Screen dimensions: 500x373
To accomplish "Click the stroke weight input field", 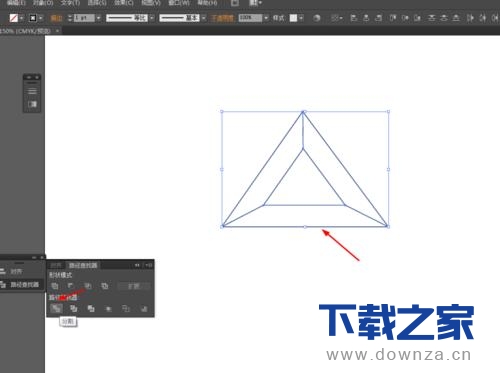I will click(x=84, y=18).
